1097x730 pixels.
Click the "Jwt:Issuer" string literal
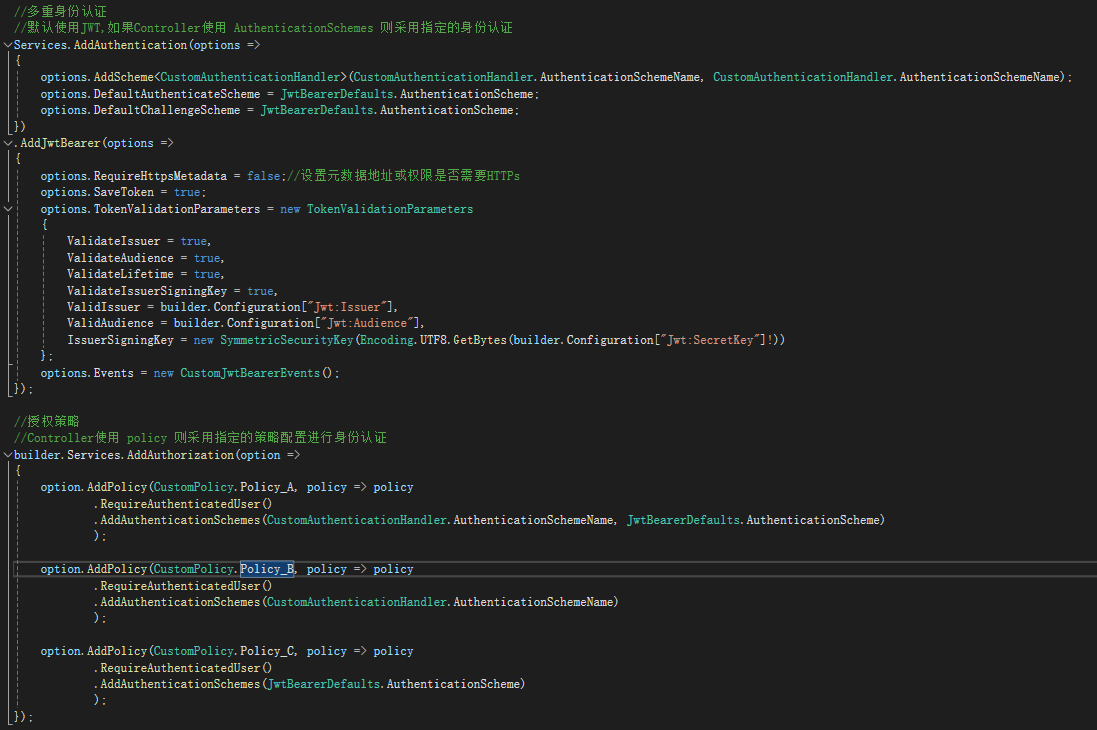click(x=348, y=307)
